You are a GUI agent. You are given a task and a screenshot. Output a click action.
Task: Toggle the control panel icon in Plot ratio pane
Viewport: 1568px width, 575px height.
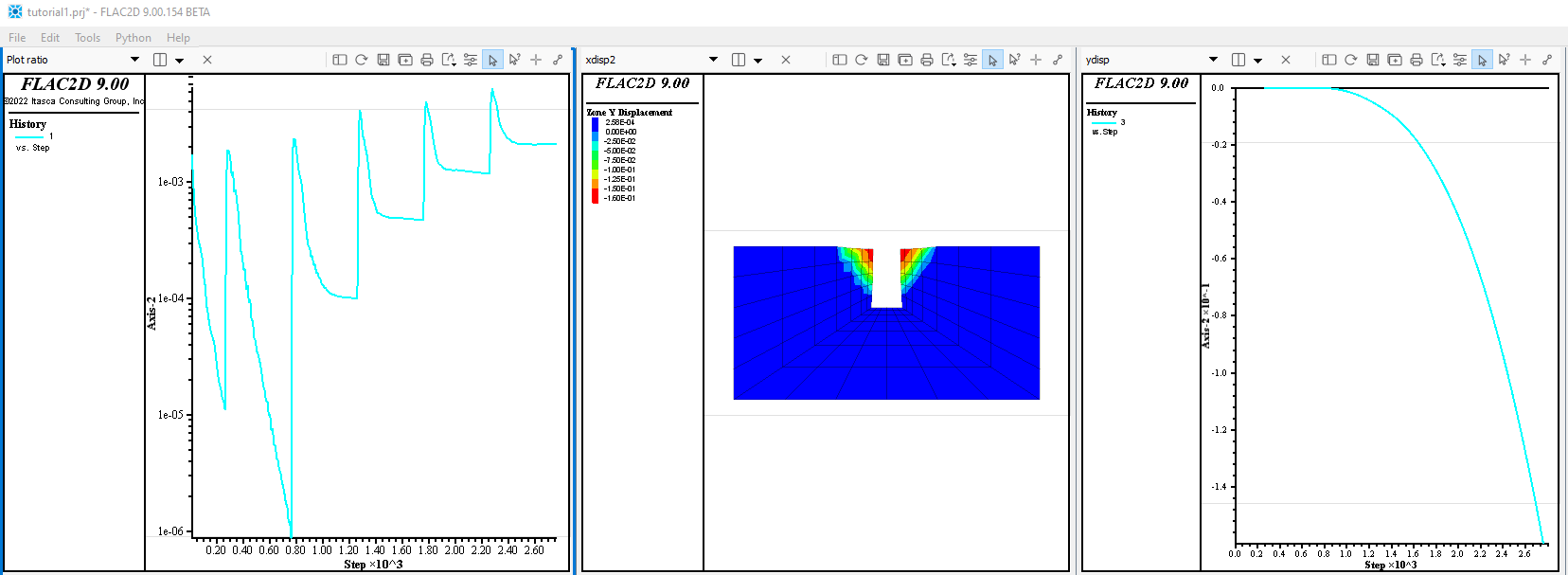click(x=340, y=60)
